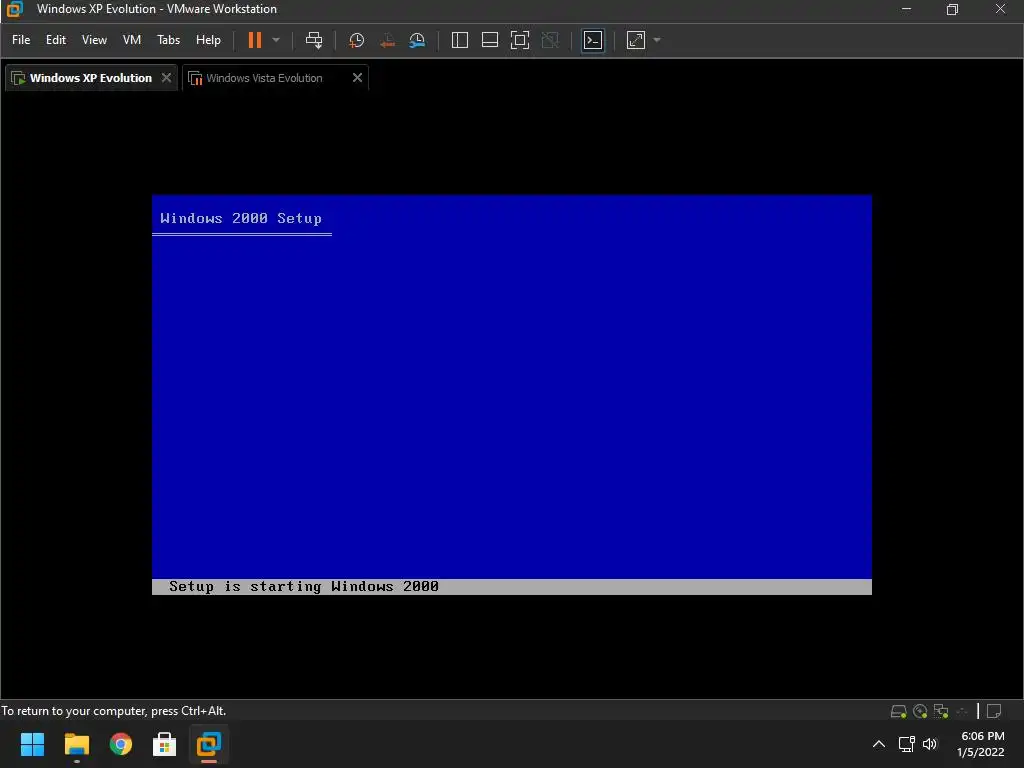Open the volume tray icon
The width and height of the screenshot is (1024, 768).
tap(930, 744)
